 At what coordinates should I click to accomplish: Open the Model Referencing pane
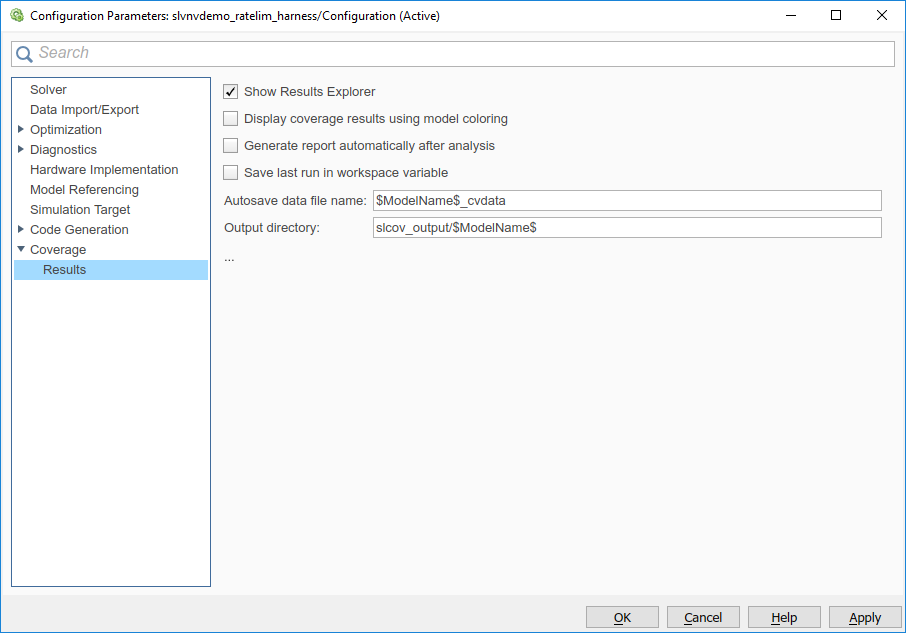[x=84, y=190]
